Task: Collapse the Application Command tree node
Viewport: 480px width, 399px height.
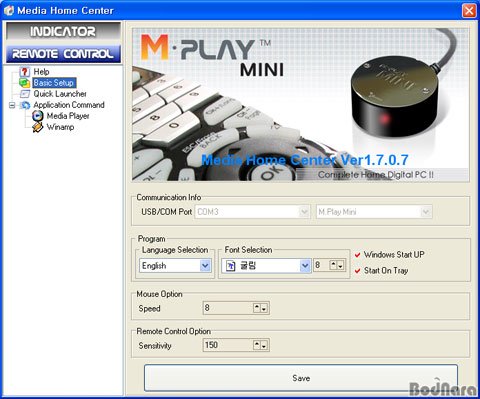Action: pos(12,105)
